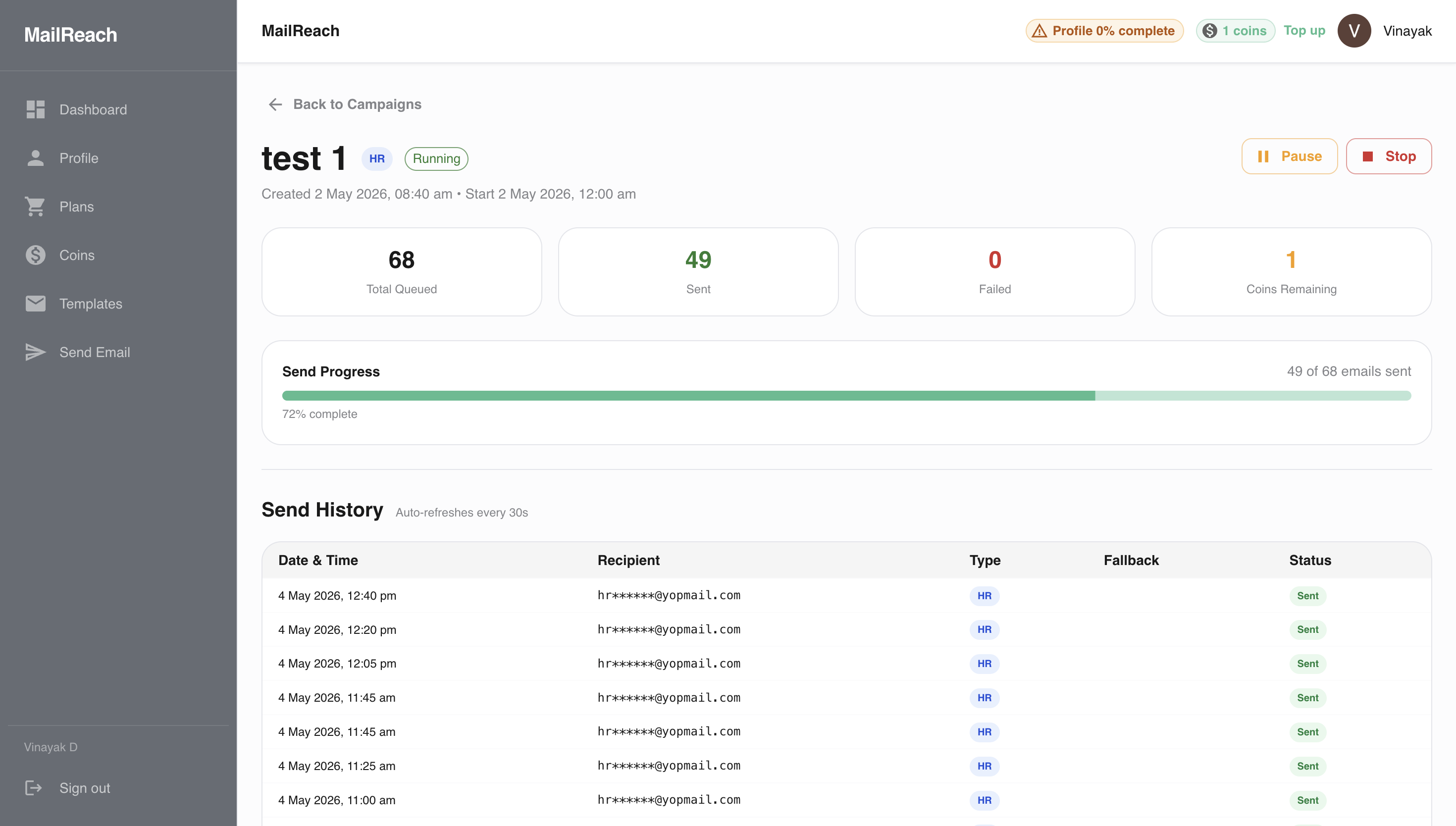
Task: Click the Failed card showing 0
Action: point(995,272)
